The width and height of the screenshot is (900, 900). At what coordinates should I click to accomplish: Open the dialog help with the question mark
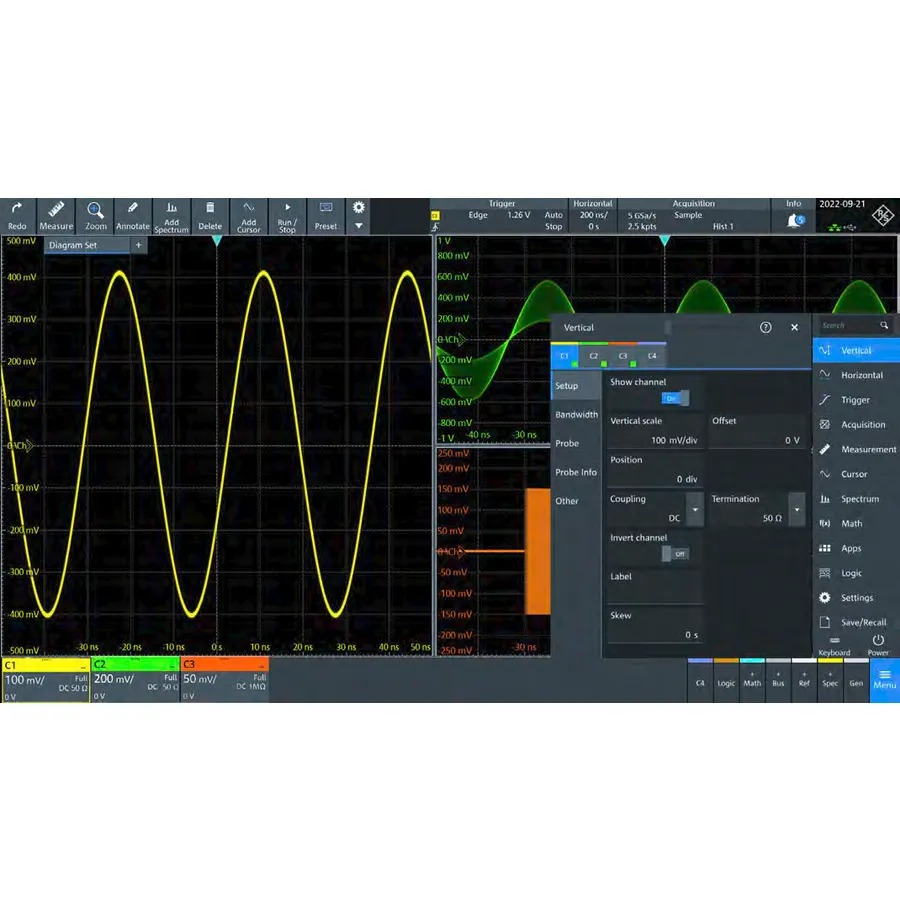click(766, 327)
